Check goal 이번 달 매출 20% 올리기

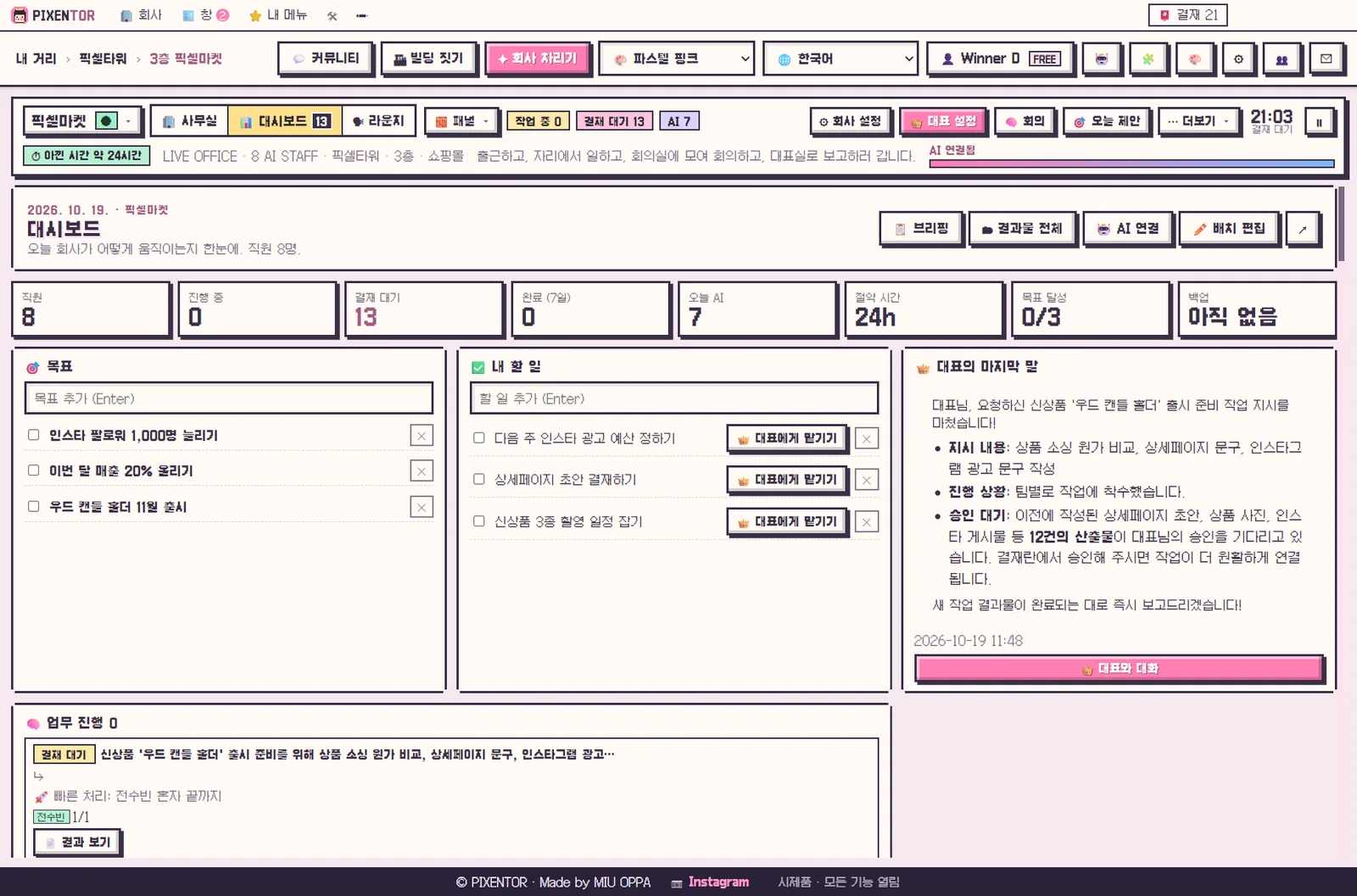[34, 470]
